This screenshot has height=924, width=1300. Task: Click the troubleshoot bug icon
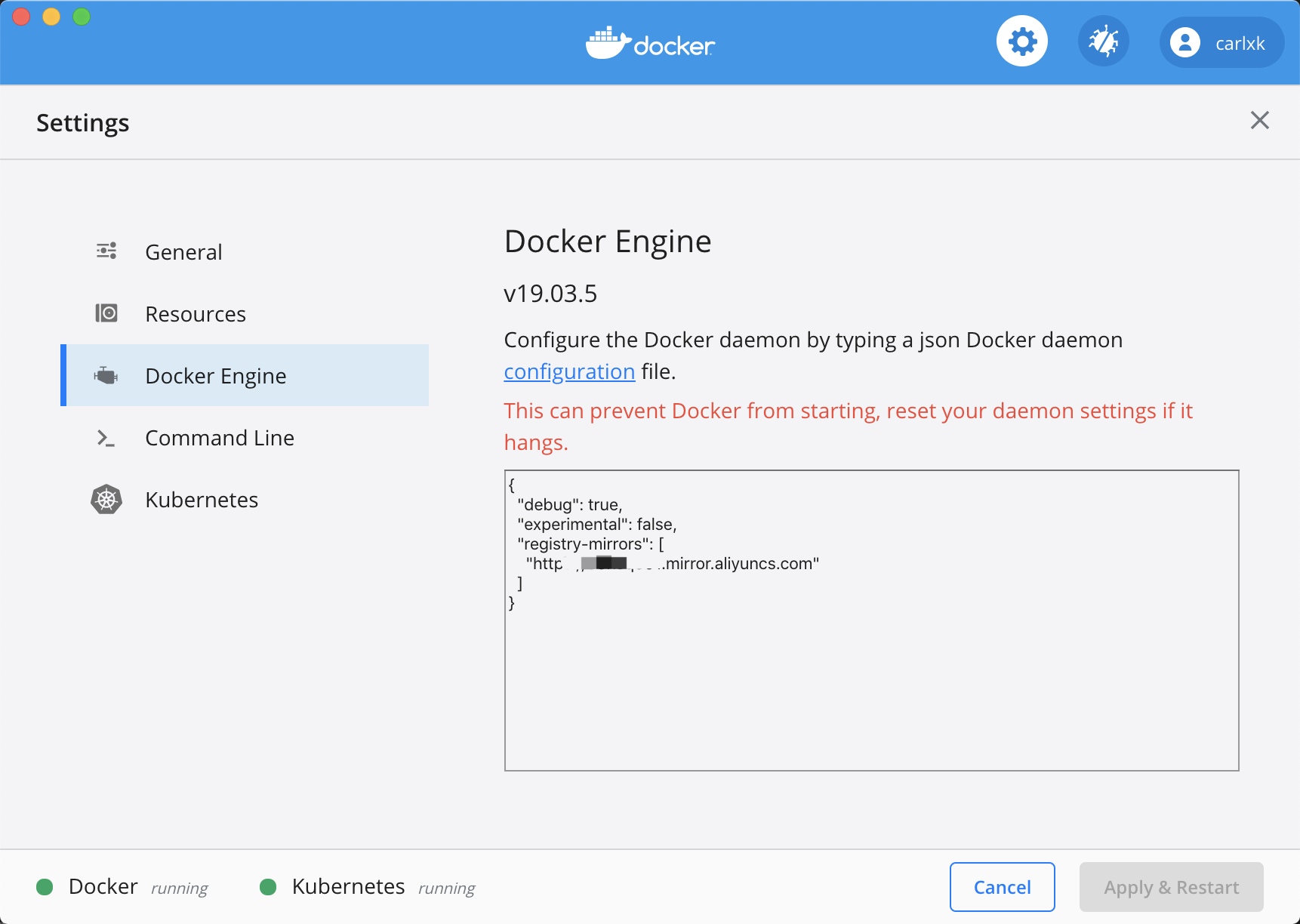1104,42
